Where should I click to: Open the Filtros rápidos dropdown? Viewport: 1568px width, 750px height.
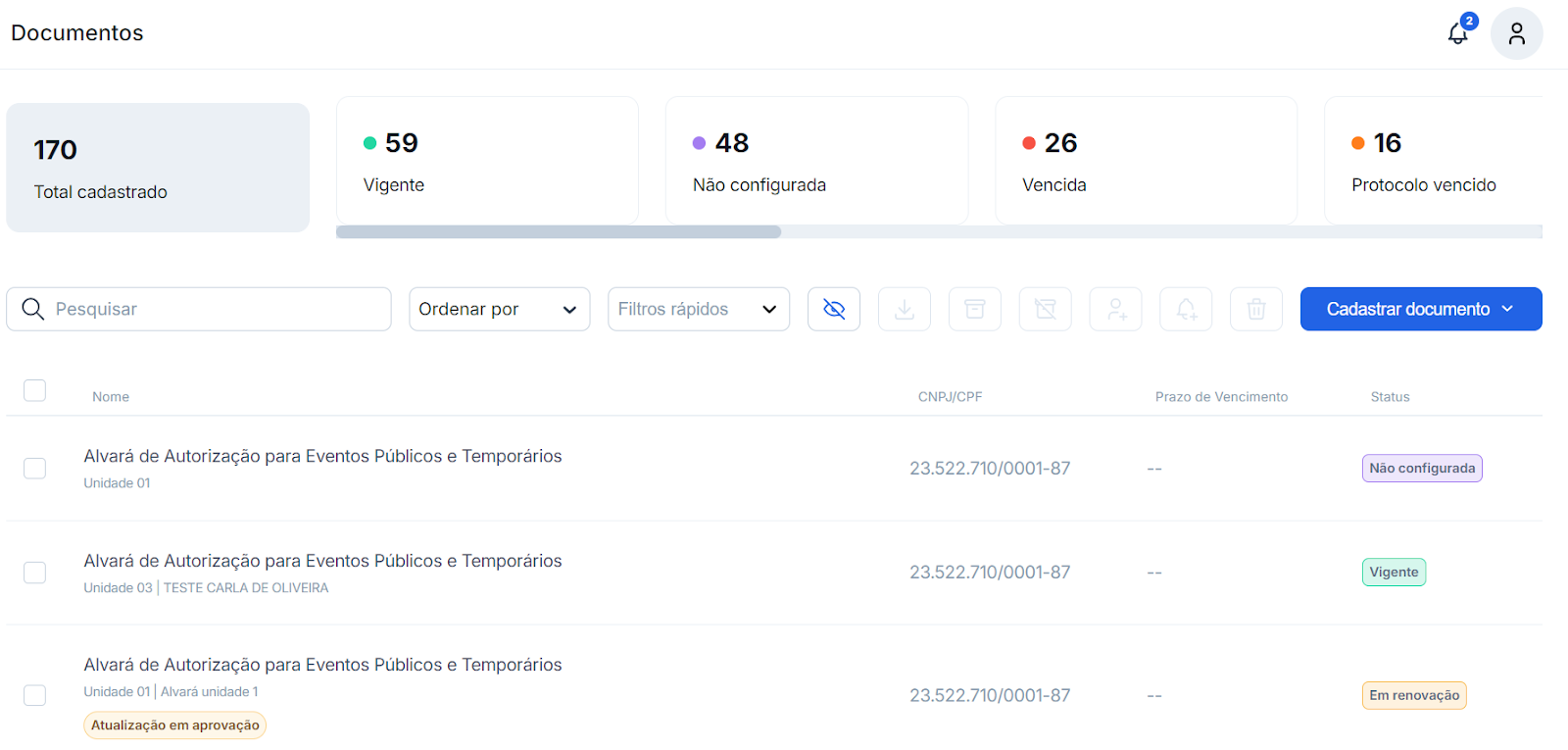[x=699, y=309]
